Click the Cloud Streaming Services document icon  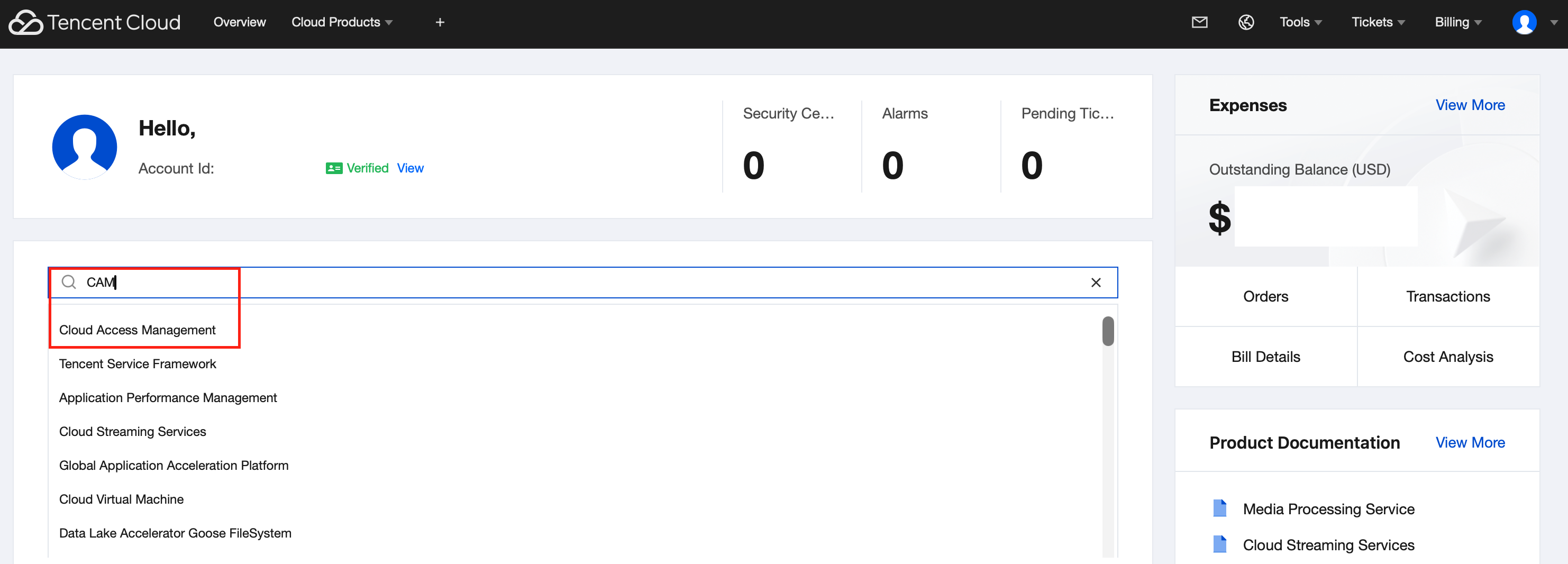(x=1220, y=544)
